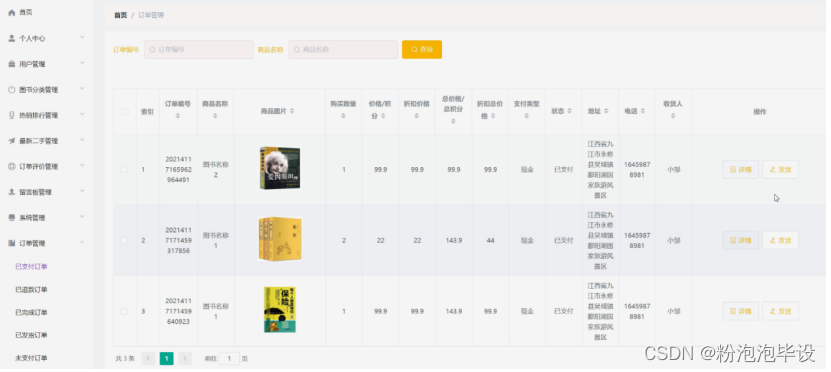Click the yellow 查询 search button
Screen dimensions: 831x372
pos(422,50)
